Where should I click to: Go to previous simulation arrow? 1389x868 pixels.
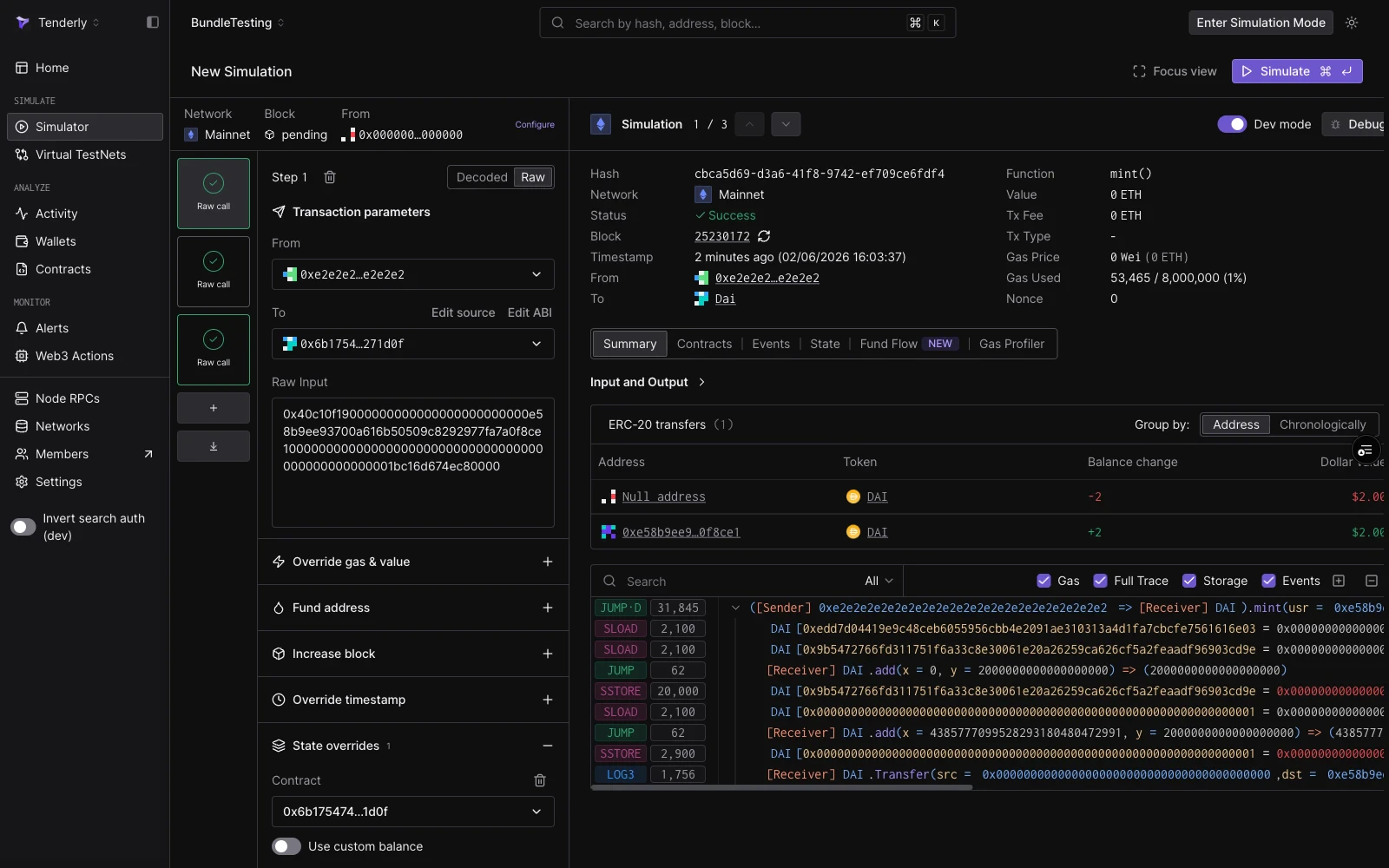[749, 124]
